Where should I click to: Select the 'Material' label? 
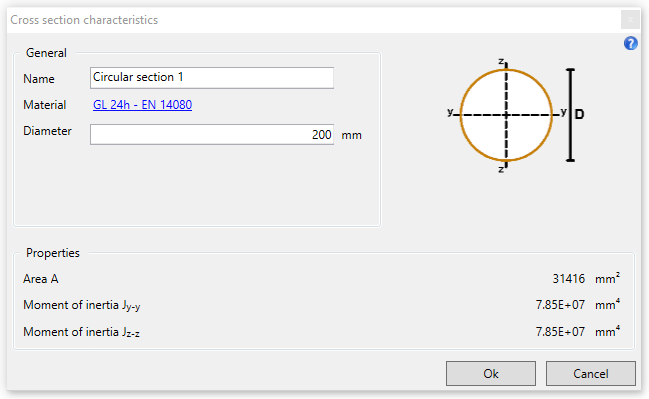tap(44, 105)
